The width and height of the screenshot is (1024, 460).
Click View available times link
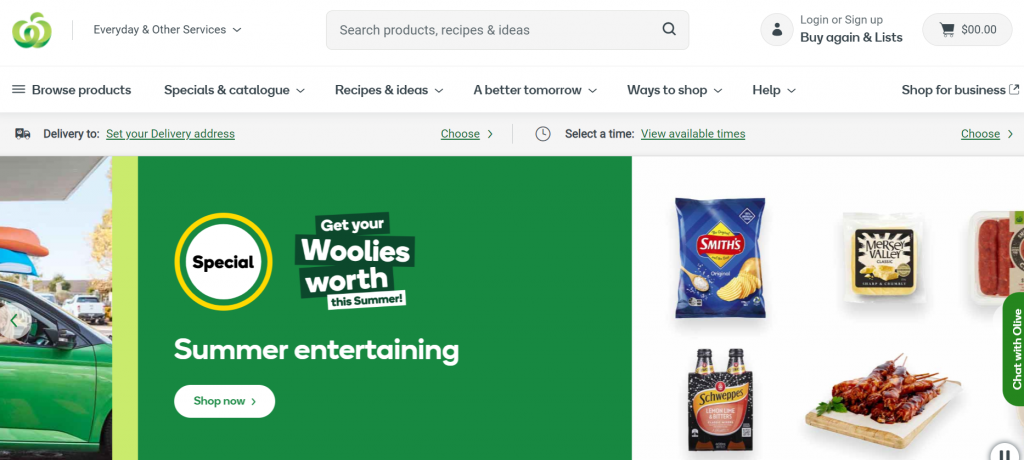pyautogui.click(x=693, y=134)
